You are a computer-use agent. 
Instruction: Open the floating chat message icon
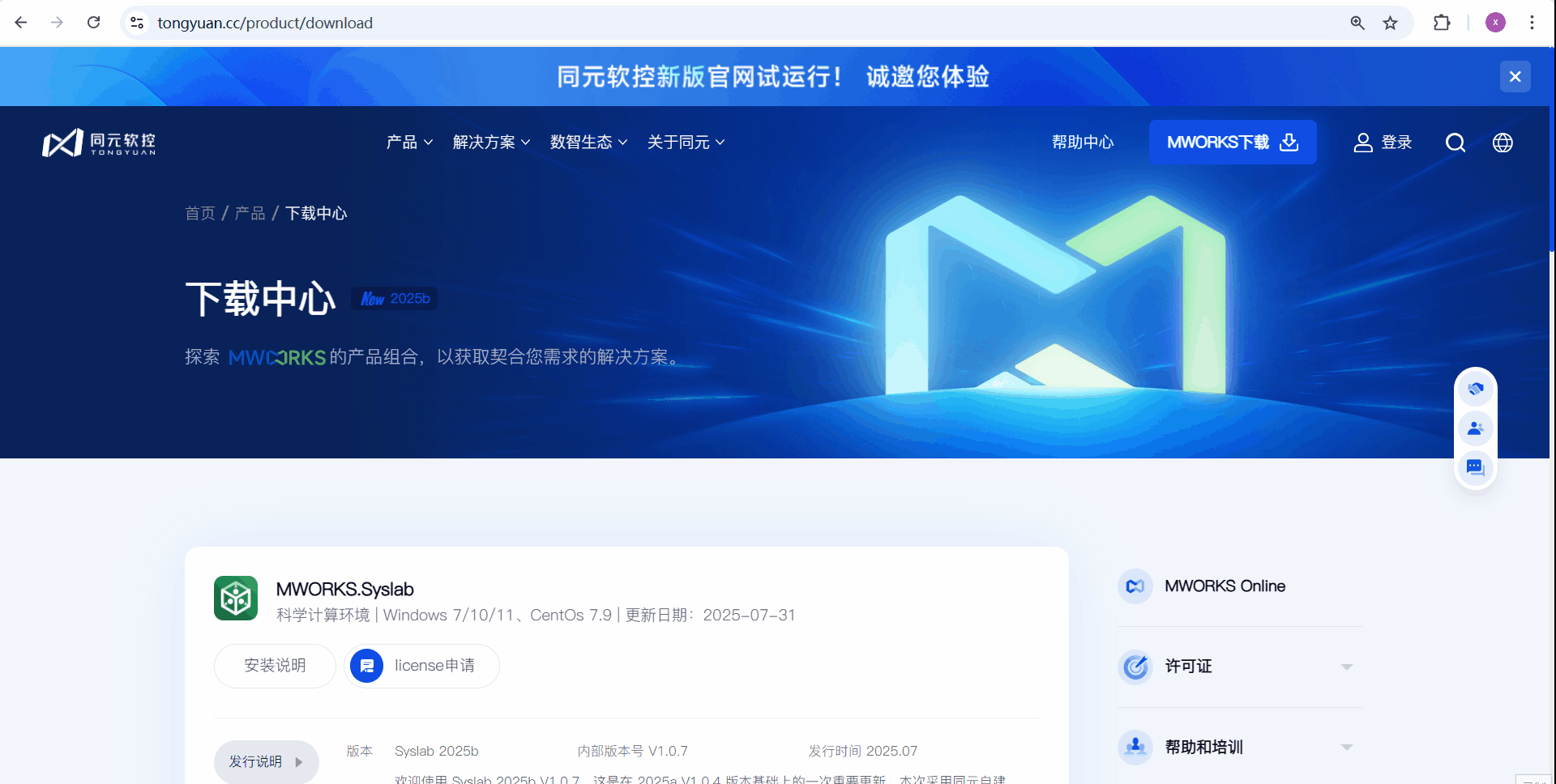1475,467
